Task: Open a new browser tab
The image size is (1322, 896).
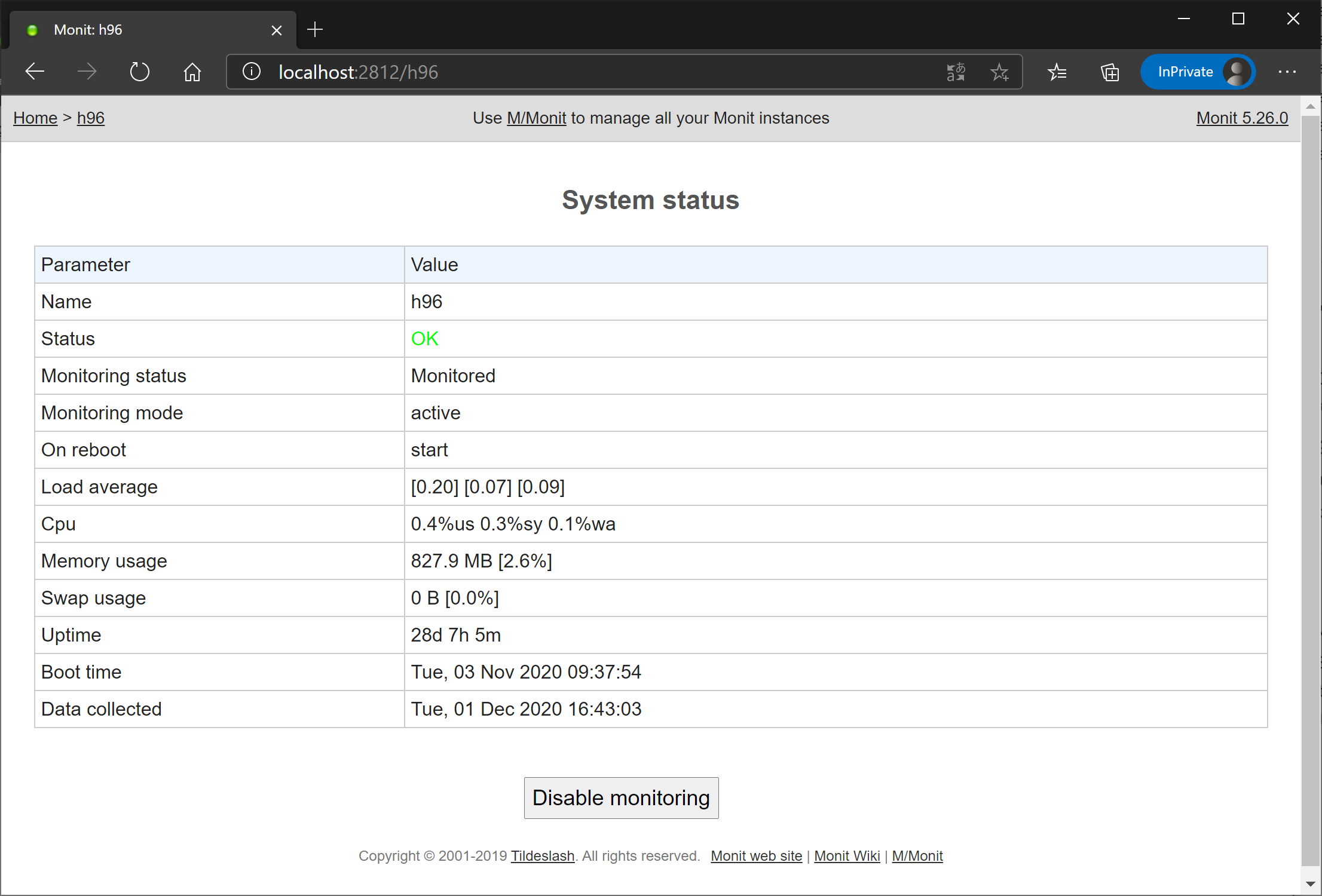Action: pyautogui.click(x=315, y=29)
